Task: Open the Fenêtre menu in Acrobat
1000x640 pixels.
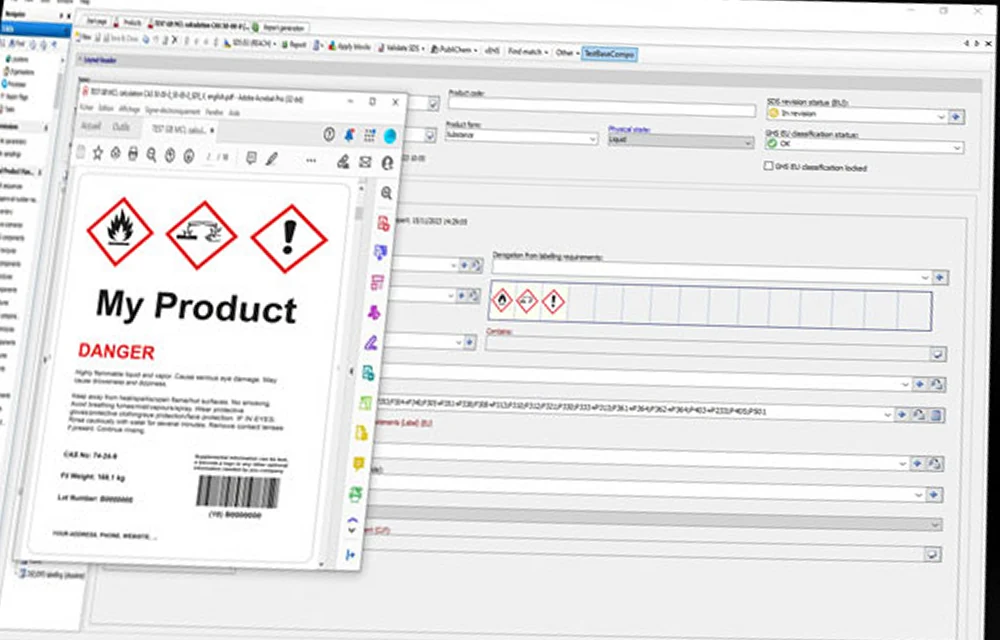Action: coord(214,112)
